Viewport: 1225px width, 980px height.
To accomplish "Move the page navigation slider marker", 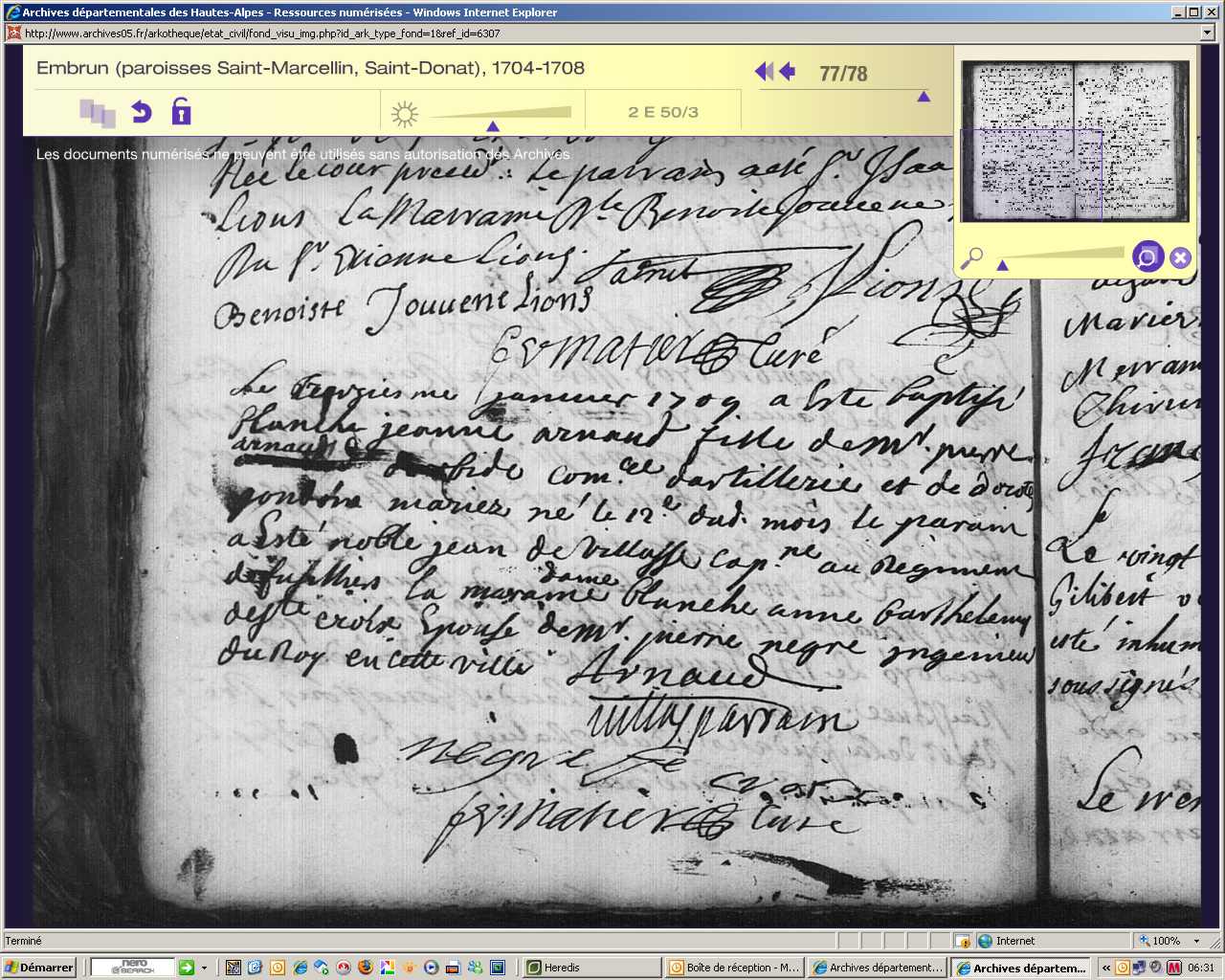I will 924,97.
